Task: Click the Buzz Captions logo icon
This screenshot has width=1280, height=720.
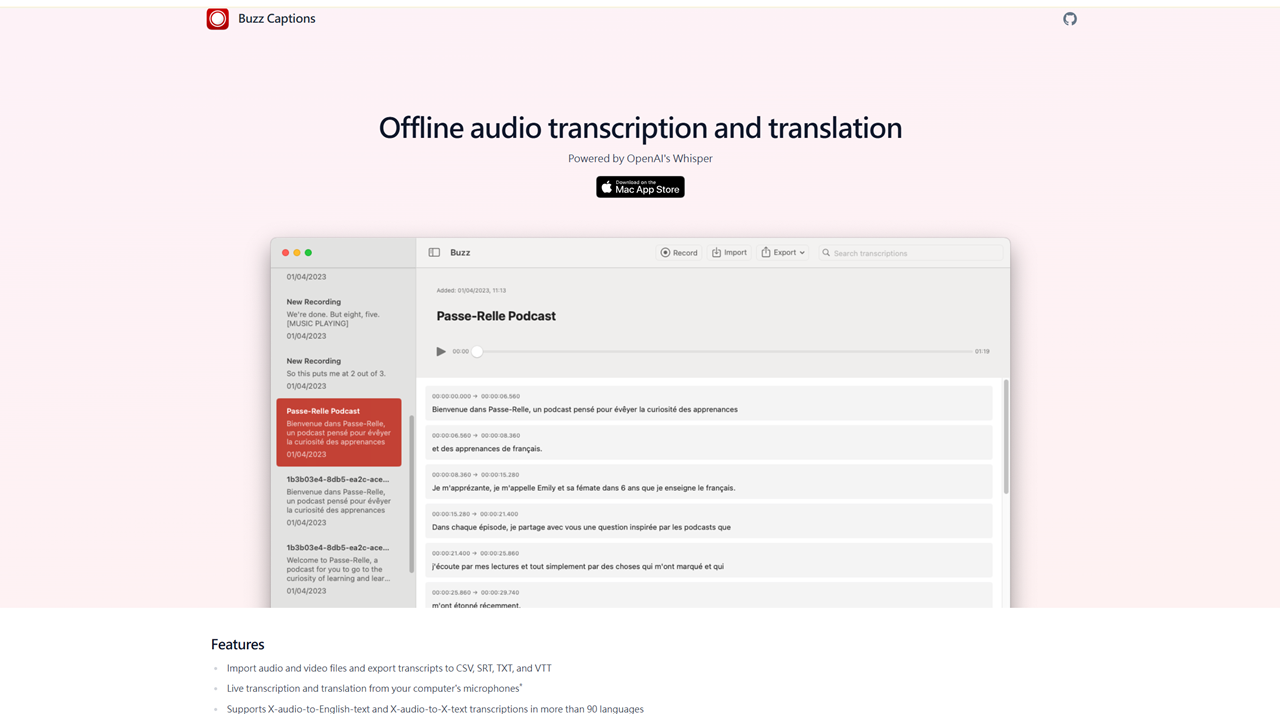Action: pyautogui.click(x=218, y=19)
